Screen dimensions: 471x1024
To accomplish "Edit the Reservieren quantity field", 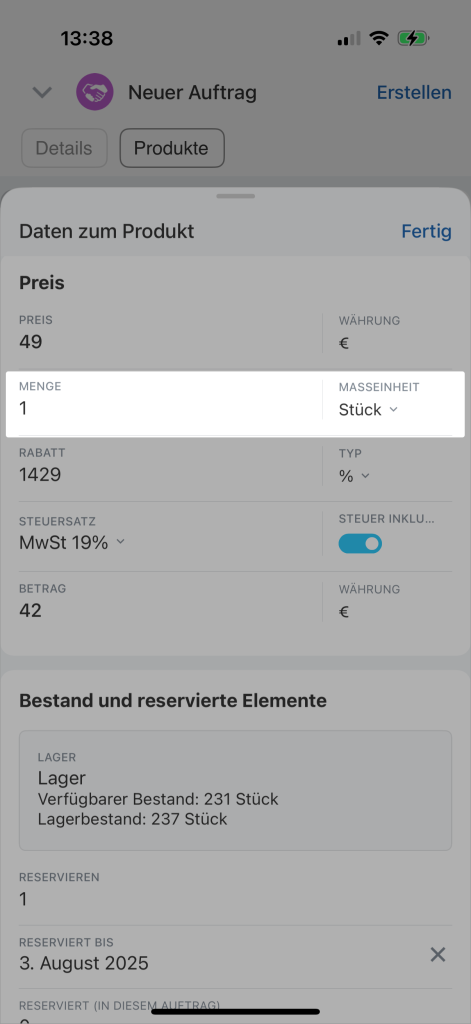I will coord(235,890).
